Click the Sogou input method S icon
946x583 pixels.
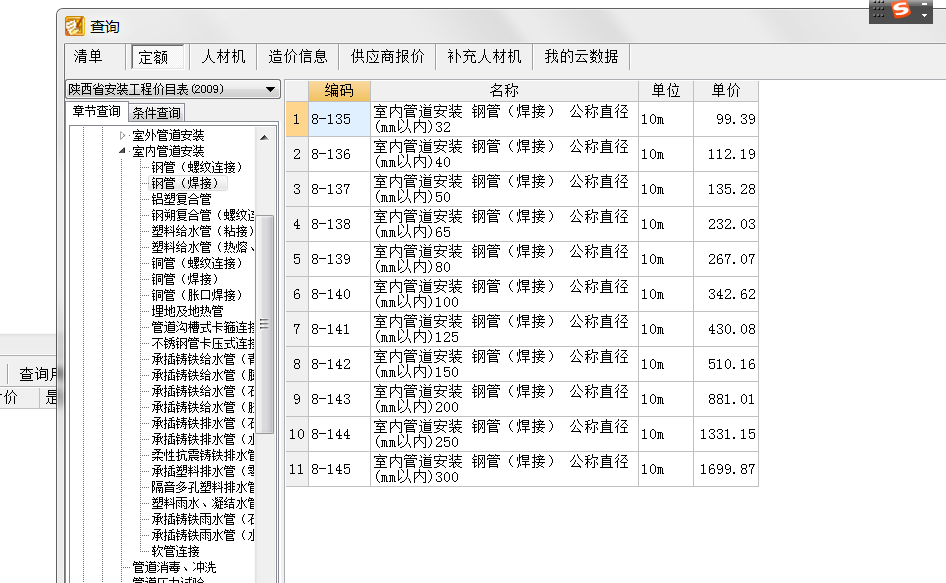[901, 9]
